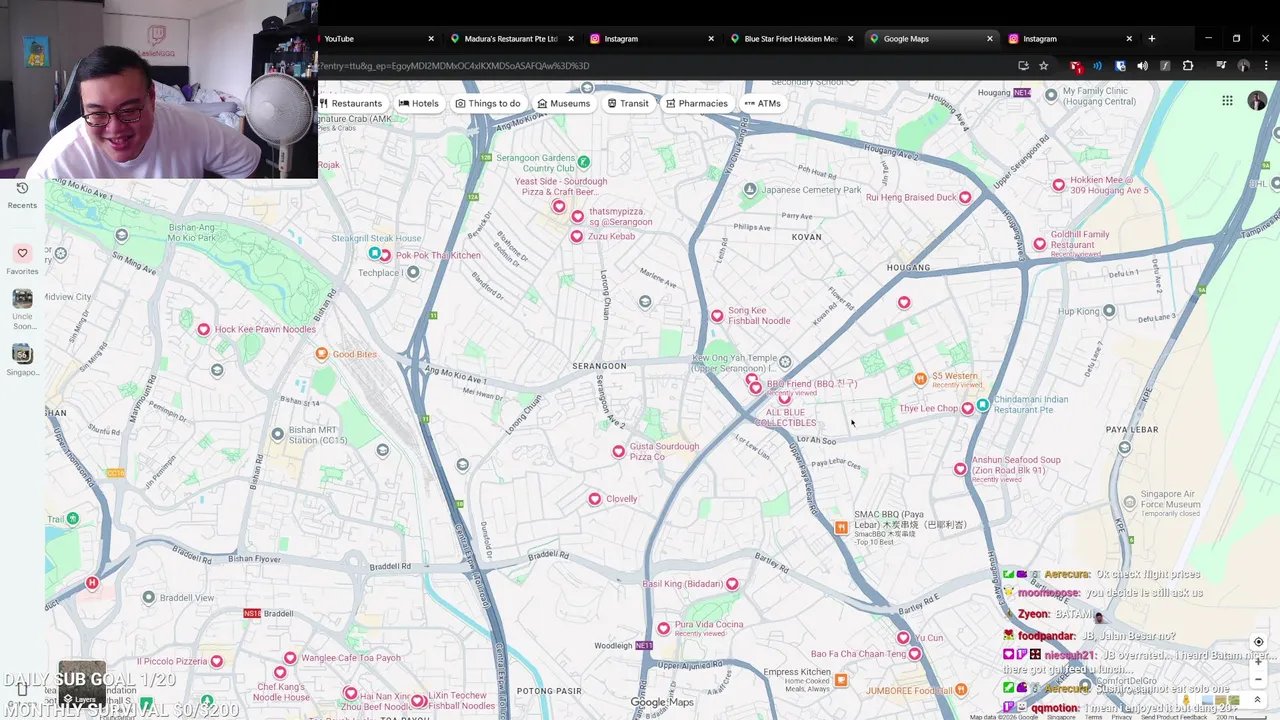Image resolution: width=1280 pixels, height=720 pixels.
Task: Click the Good Bites orange pin
Action: [321, 353]
